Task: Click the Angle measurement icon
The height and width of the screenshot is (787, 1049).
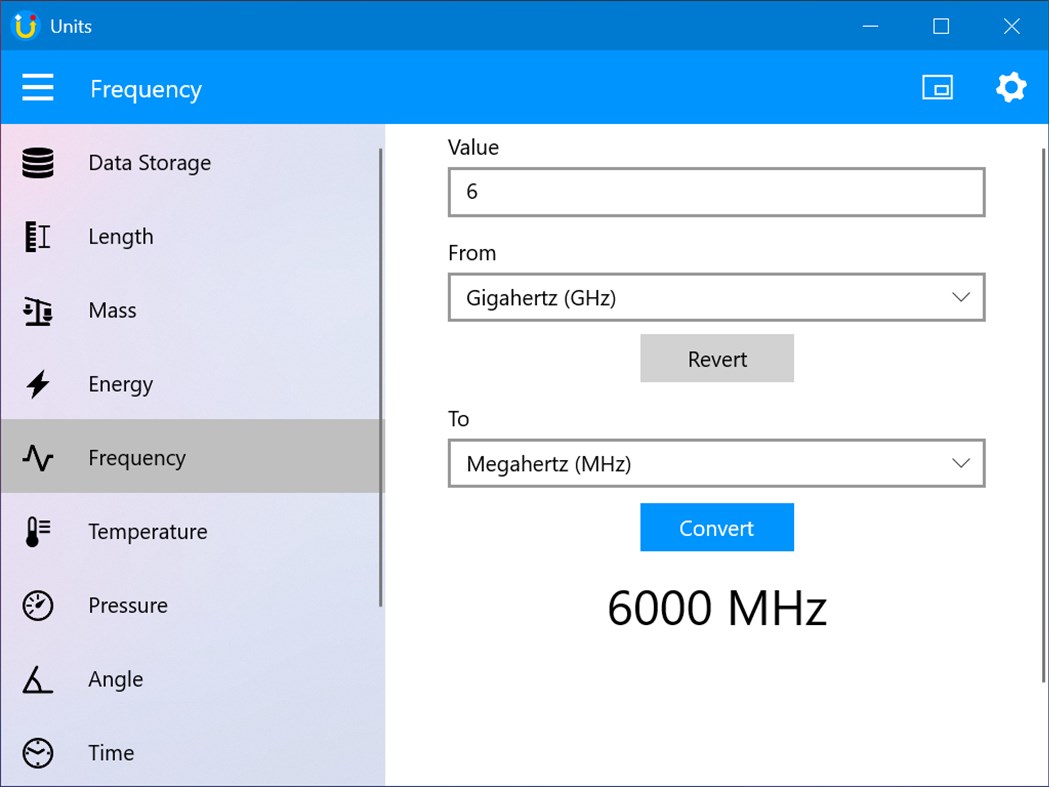Action: 37,679
